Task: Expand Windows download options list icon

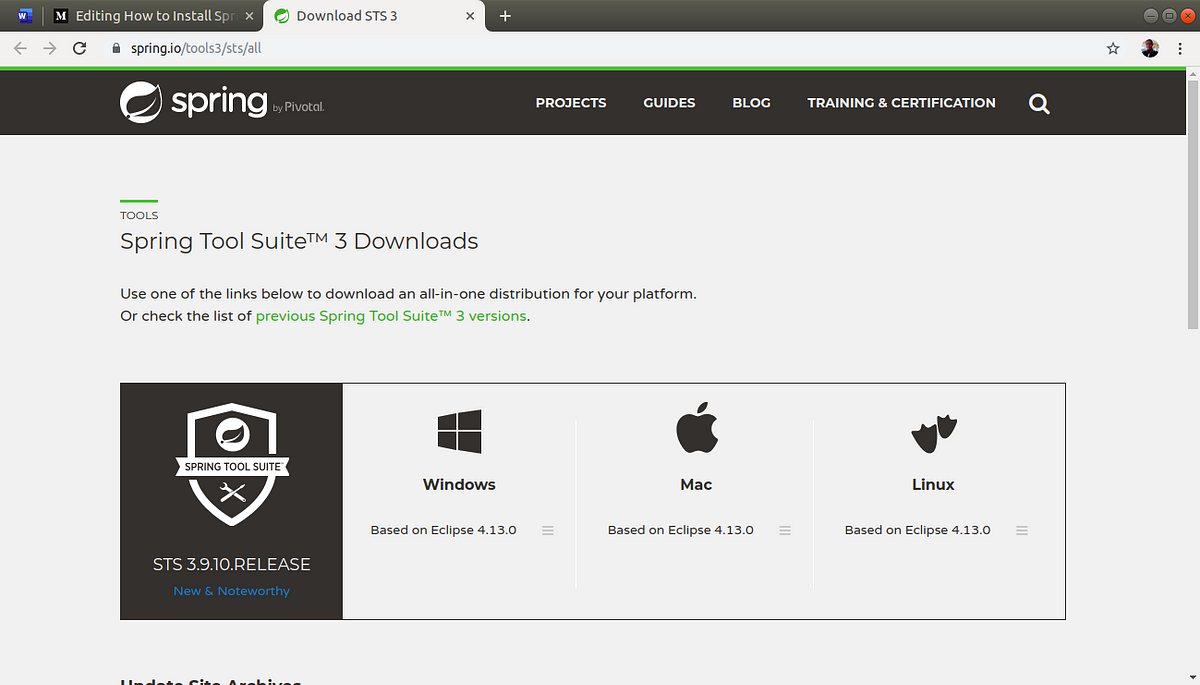Action: pyautogui.click(x=548, y=530)
